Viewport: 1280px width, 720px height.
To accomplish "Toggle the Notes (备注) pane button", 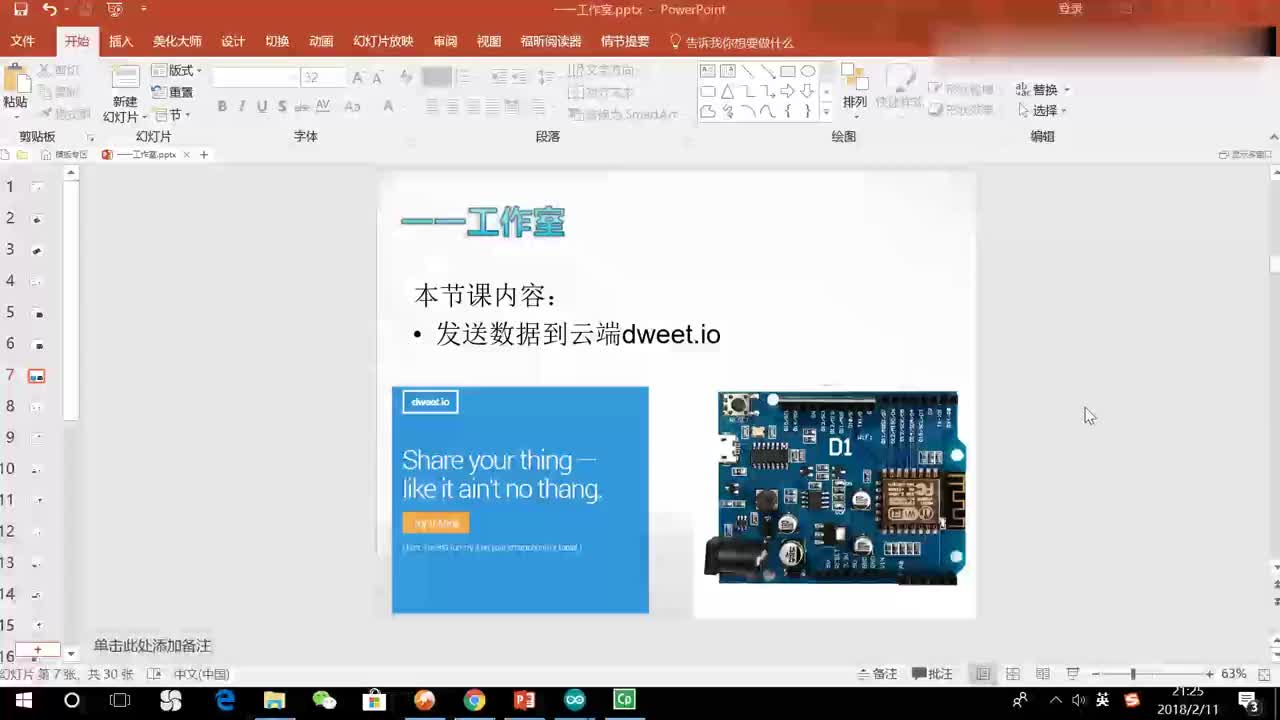I will 878,674.
